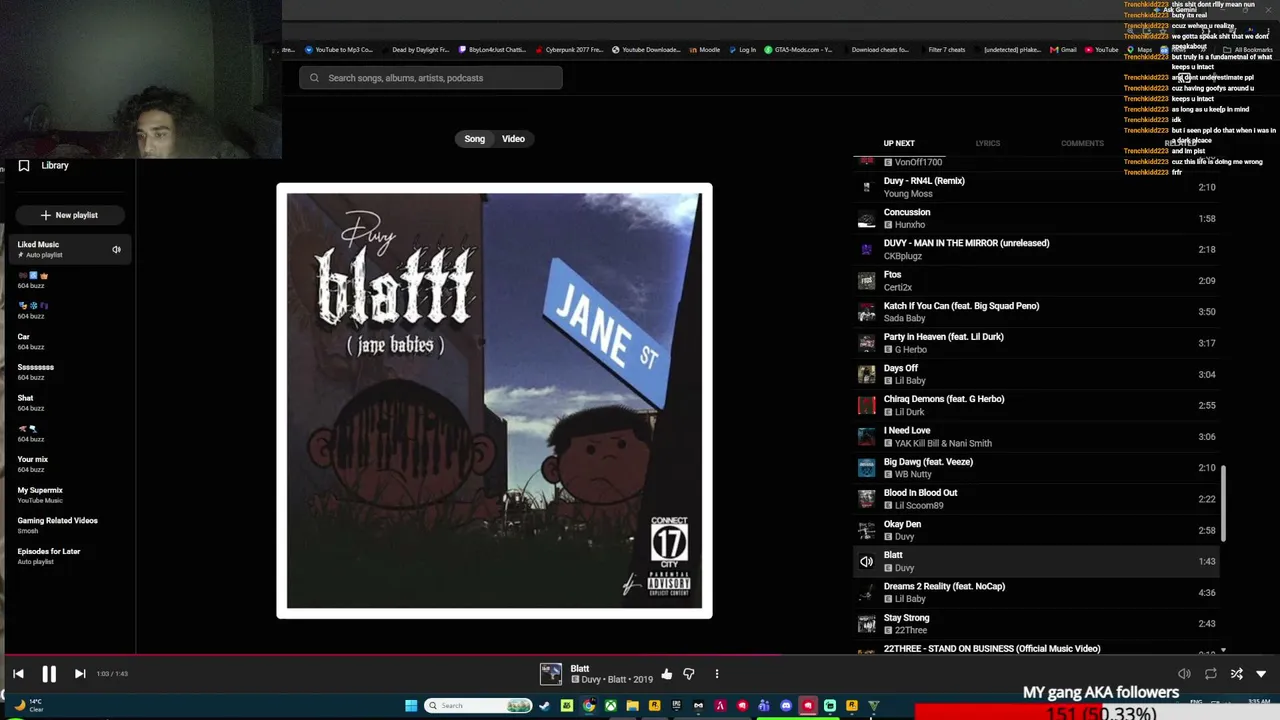Image resolution: width=1280 pixels, height=720 pixels.
Task: Play Blood in Blood Out from queue
Action: [x=1036, y=499]
